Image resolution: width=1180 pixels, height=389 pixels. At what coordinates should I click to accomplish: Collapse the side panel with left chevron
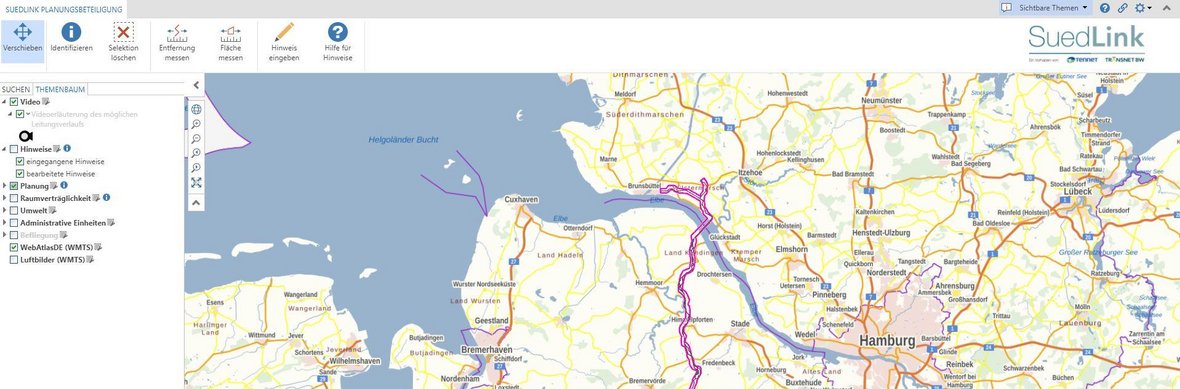tap(196, 86)
